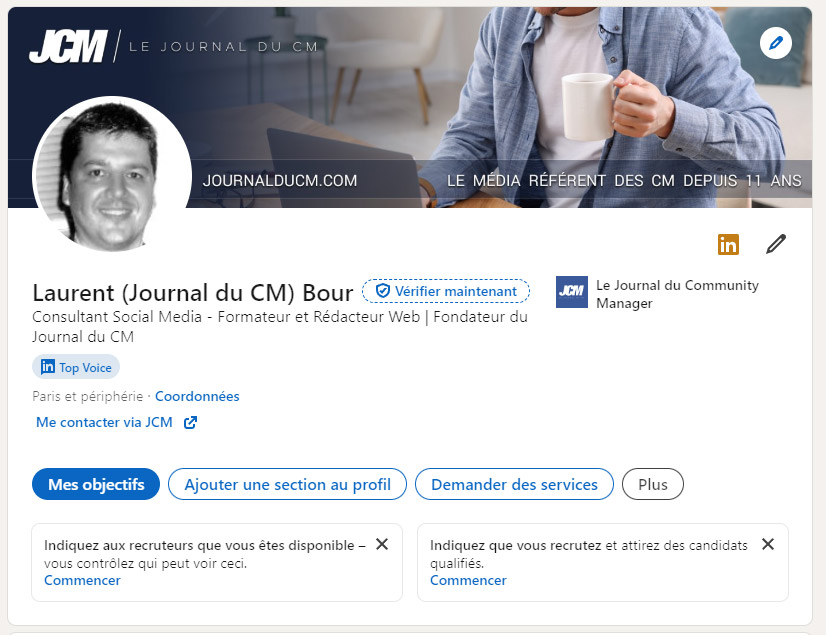Dismiss the recruiters availability card
826x635 pixels.
pos(382,544)
